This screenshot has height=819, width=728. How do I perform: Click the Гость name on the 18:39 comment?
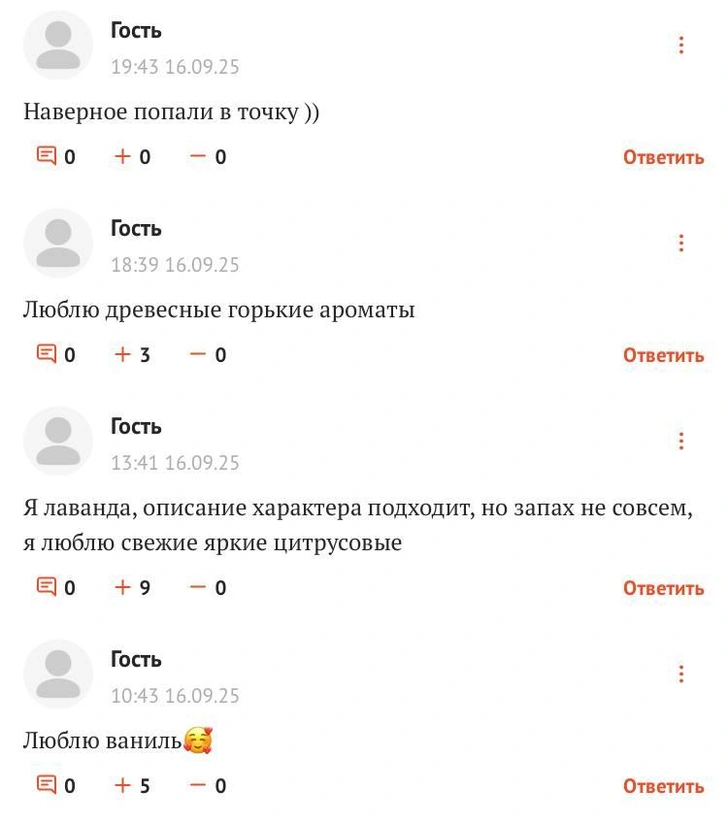click(136, 229)
